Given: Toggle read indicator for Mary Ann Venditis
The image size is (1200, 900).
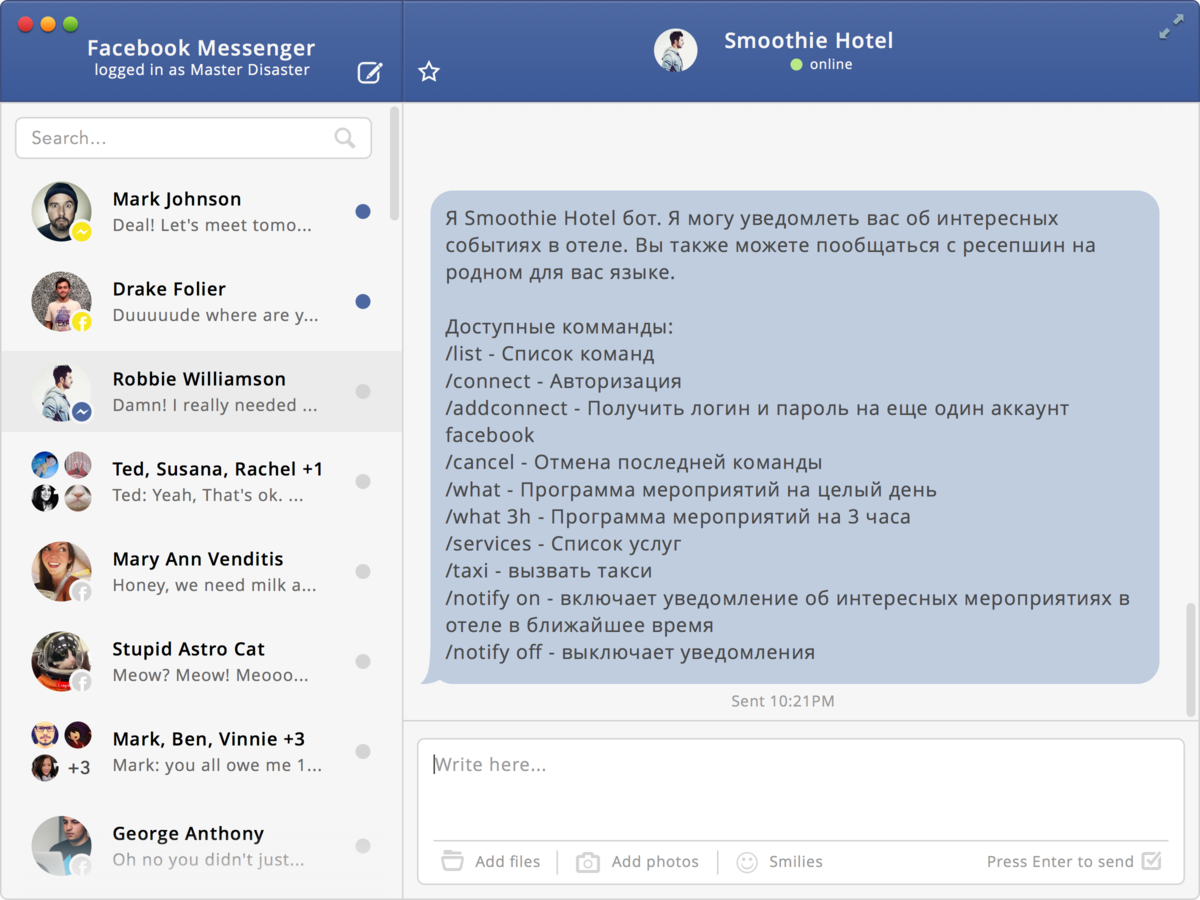Looking at the screenshot, I should 363,571.
